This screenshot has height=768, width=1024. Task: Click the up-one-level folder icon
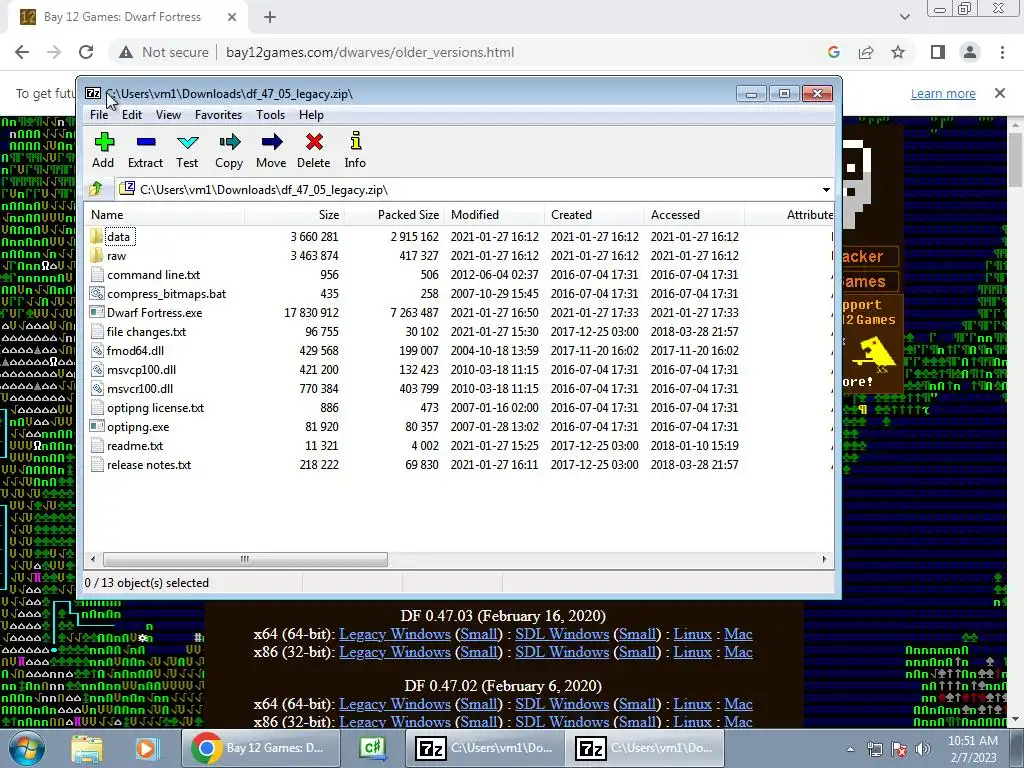click(96, 189)
